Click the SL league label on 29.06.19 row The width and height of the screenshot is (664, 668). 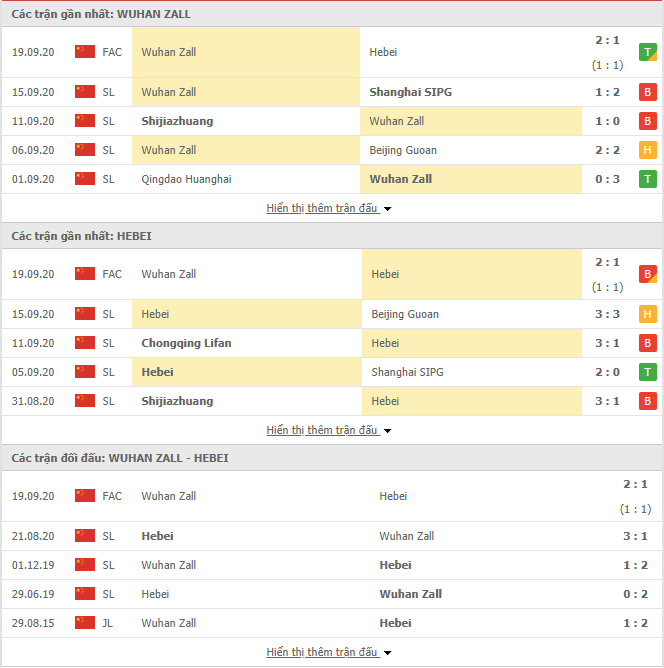pyautogui.click(x=109, y=594)
